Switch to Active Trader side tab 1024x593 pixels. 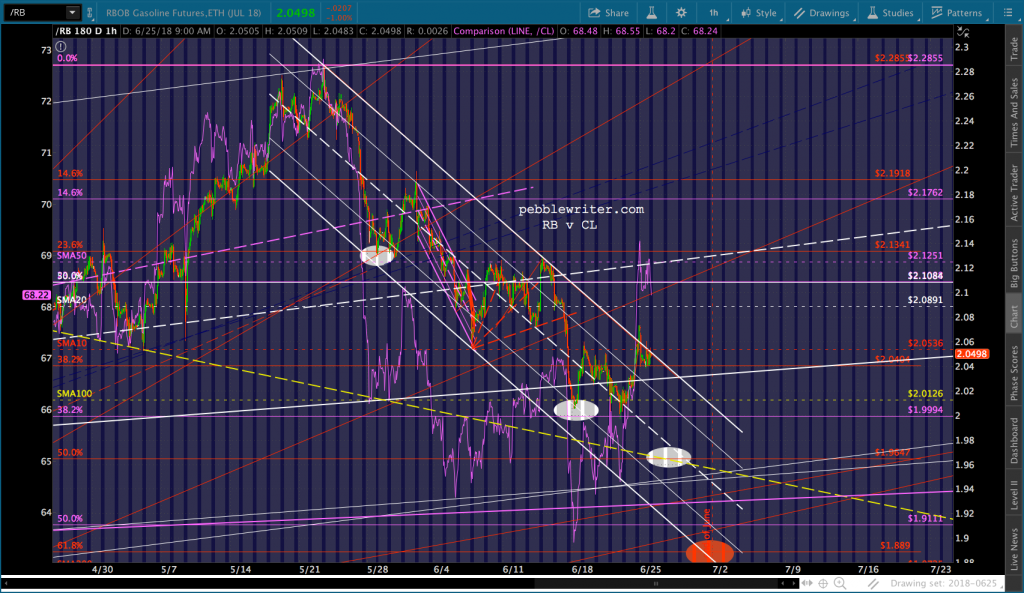pyautogui.click(x=1014, y=192)
